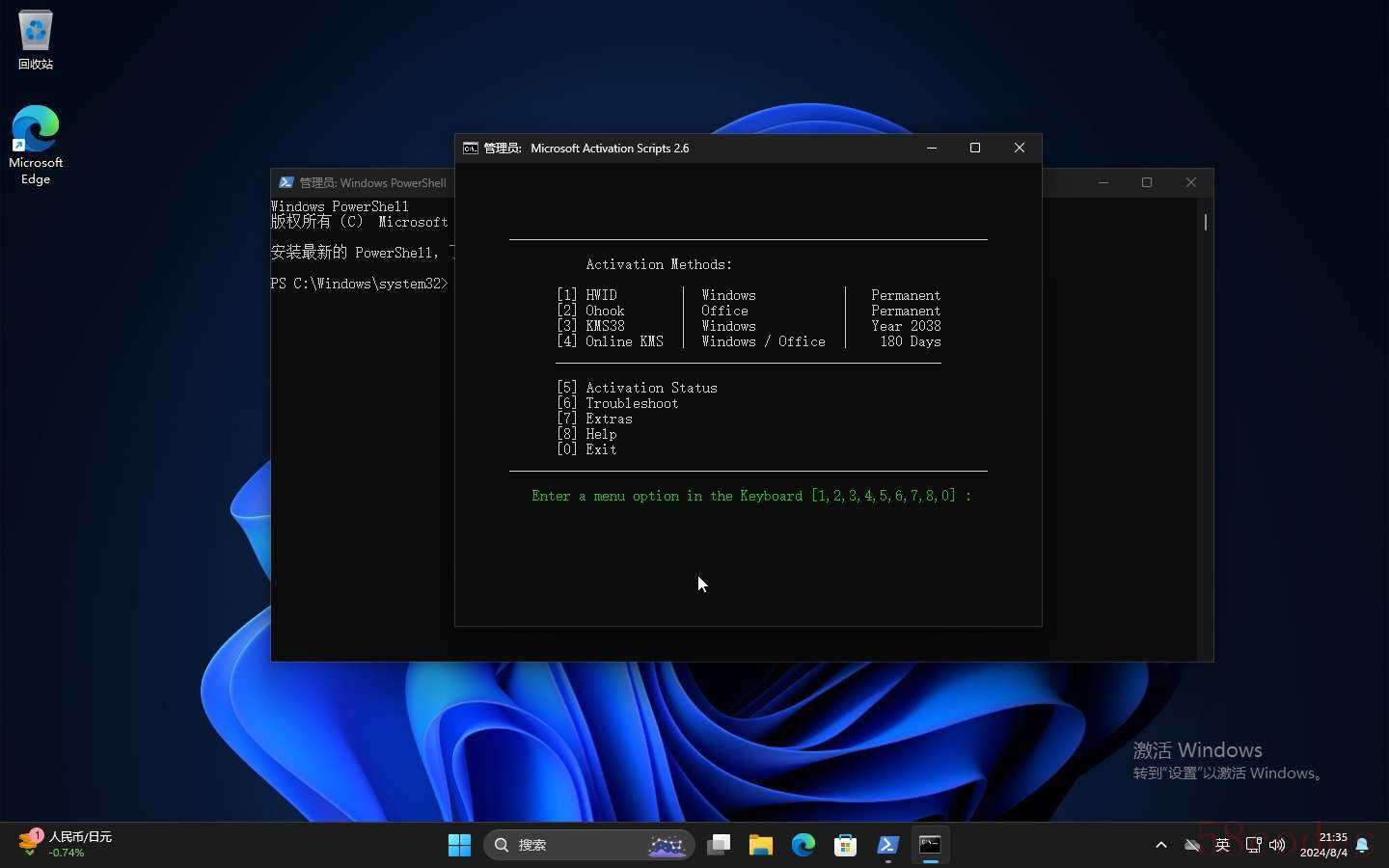This screenshot has width=1389, height=868.
Task: Click the '[8] Help' line
Action: point(586,434)
